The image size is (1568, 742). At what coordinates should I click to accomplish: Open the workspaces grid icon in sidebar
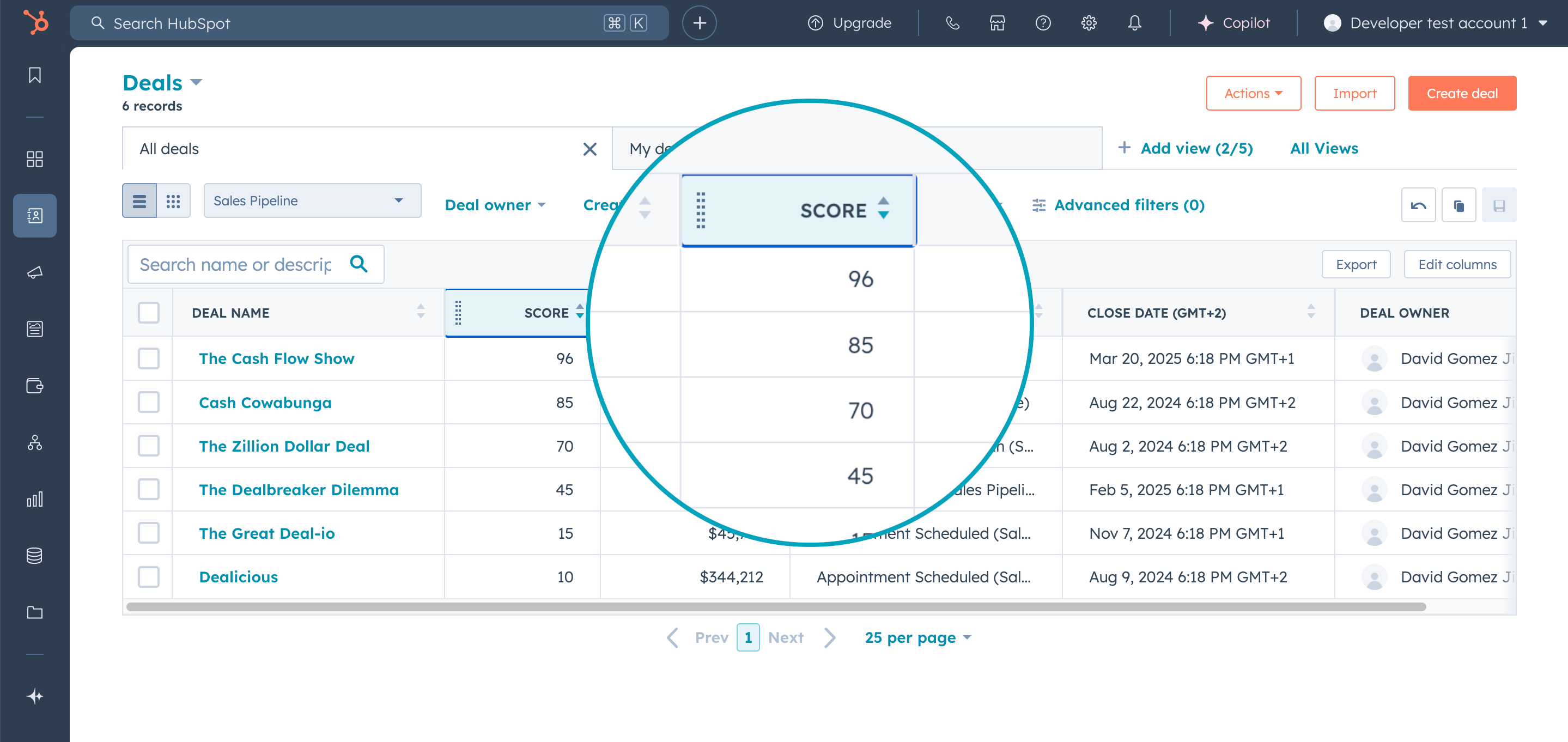35,159
